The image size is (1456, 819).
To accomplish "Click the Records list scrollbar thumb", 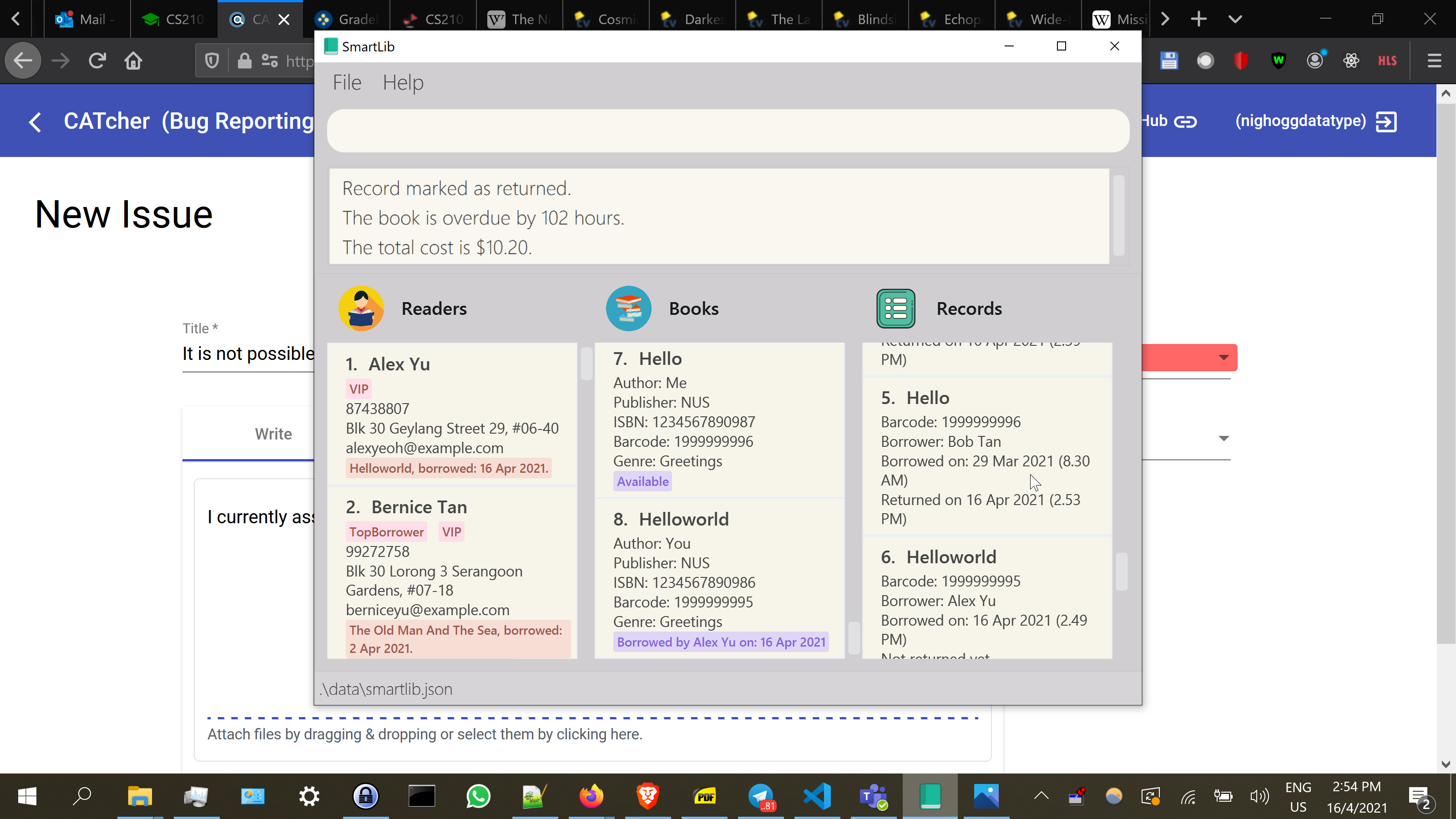I will pyautogui.click(x=1122, y=571).
